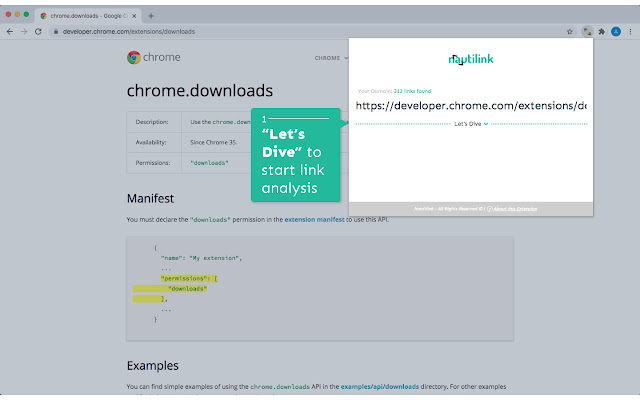Follow the extension manifest link

point(314,219)
